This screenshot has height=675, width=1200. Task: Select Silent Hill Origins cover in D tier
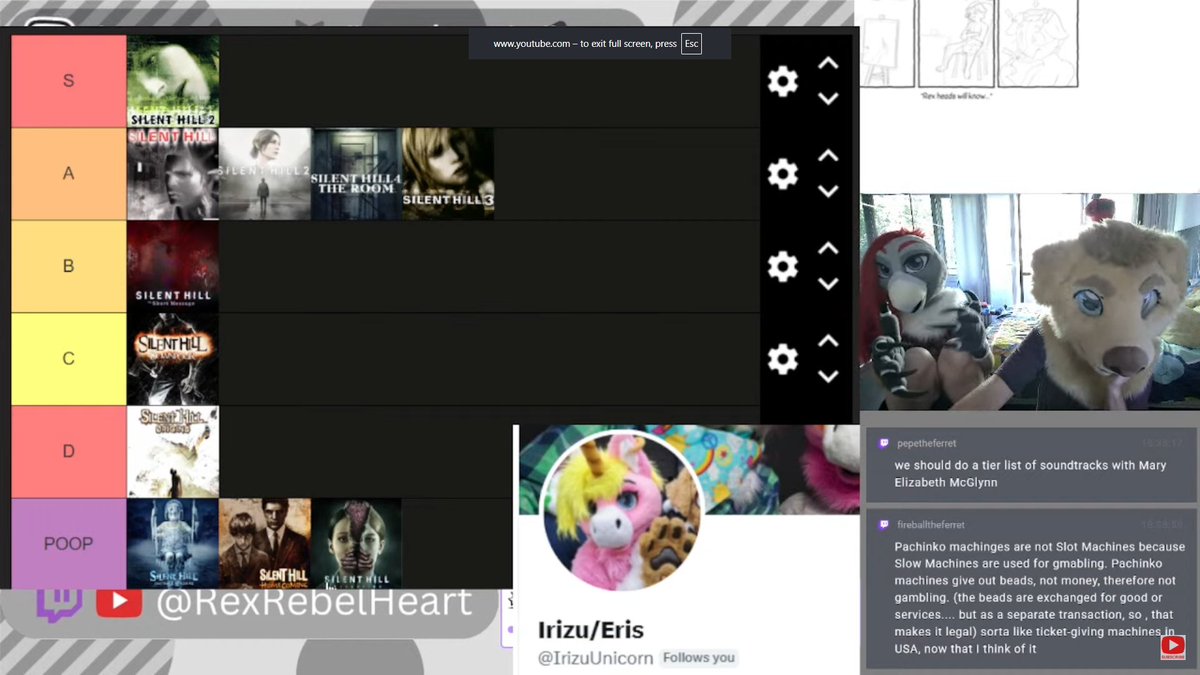[173, 451]
